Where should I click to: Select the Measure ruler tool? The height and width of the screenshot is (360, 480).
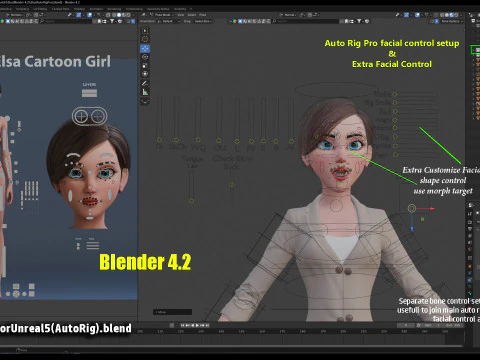[x=145, y=92]
